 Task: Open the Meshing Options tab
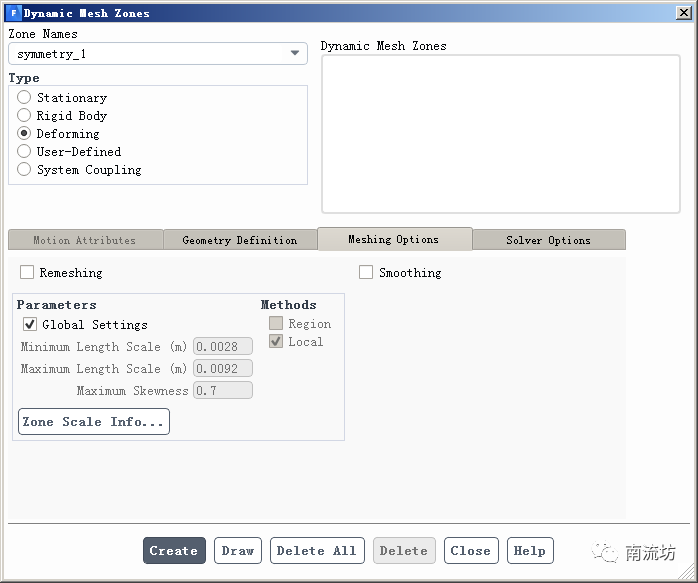coord(394,239)
